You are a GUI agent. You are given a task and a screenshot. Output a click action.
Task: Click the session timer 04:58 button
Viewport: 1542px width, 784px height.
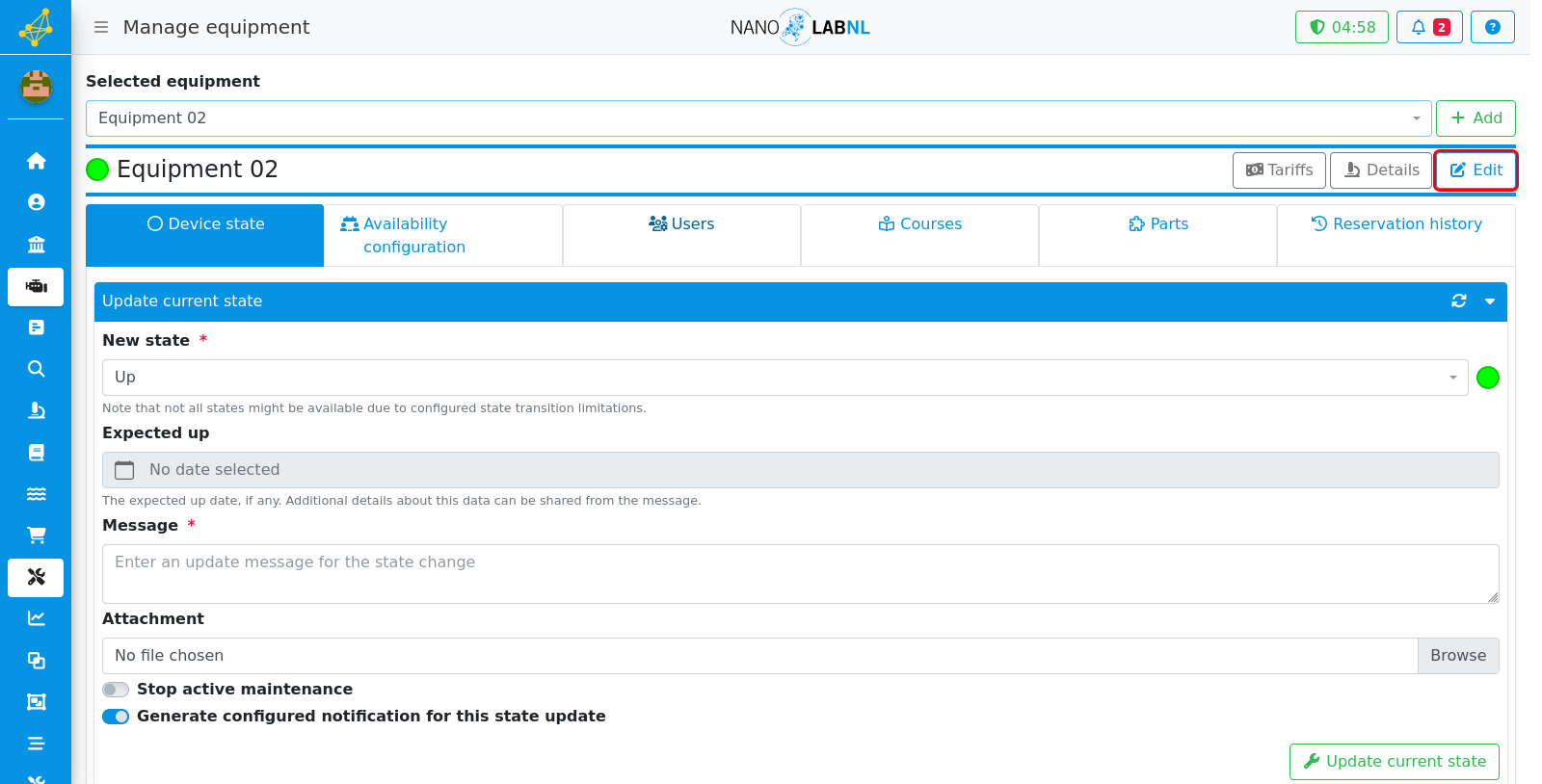[1342, 27]
